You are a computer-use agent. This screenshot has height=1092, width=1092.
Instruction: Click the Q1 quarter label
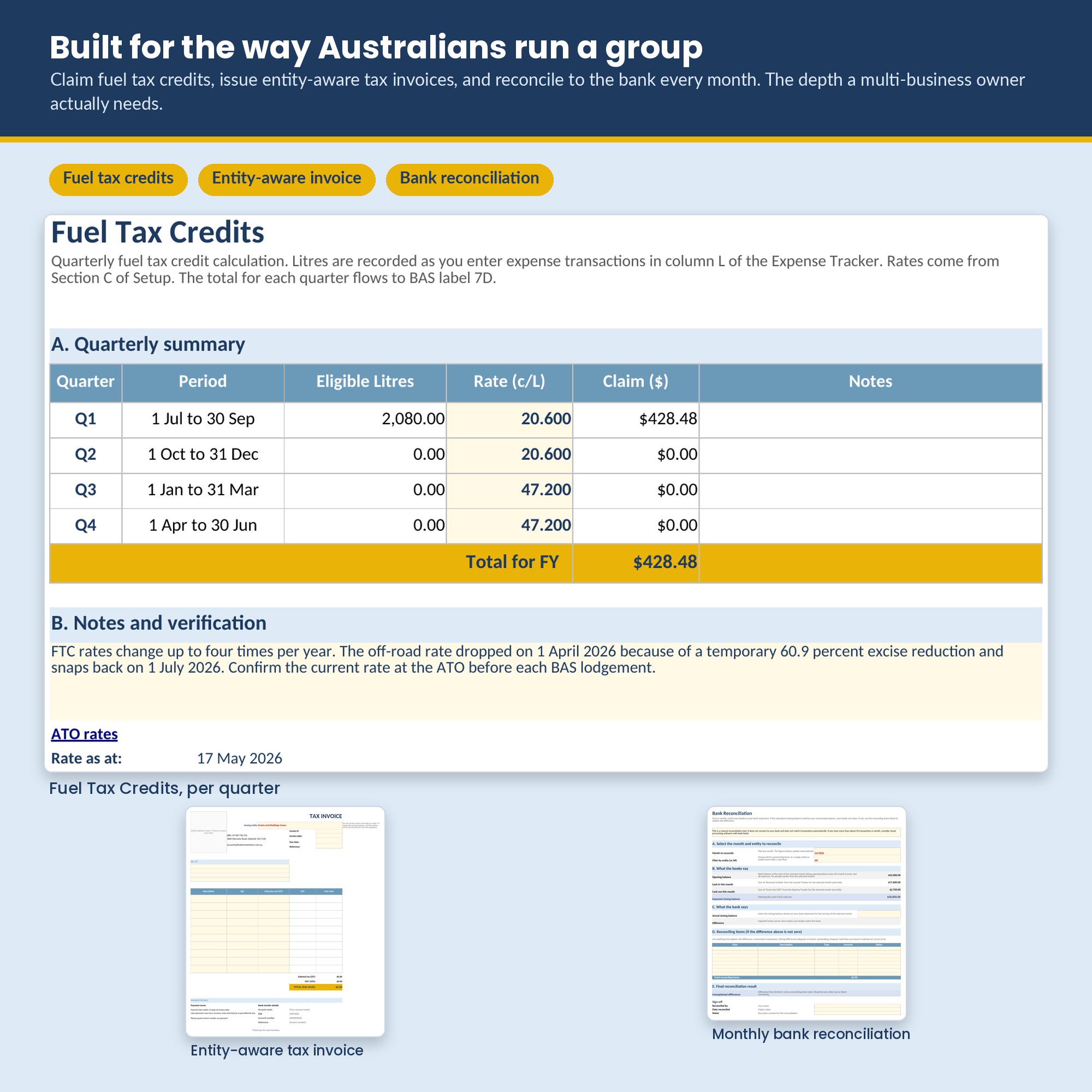click(x=85, y=419)
